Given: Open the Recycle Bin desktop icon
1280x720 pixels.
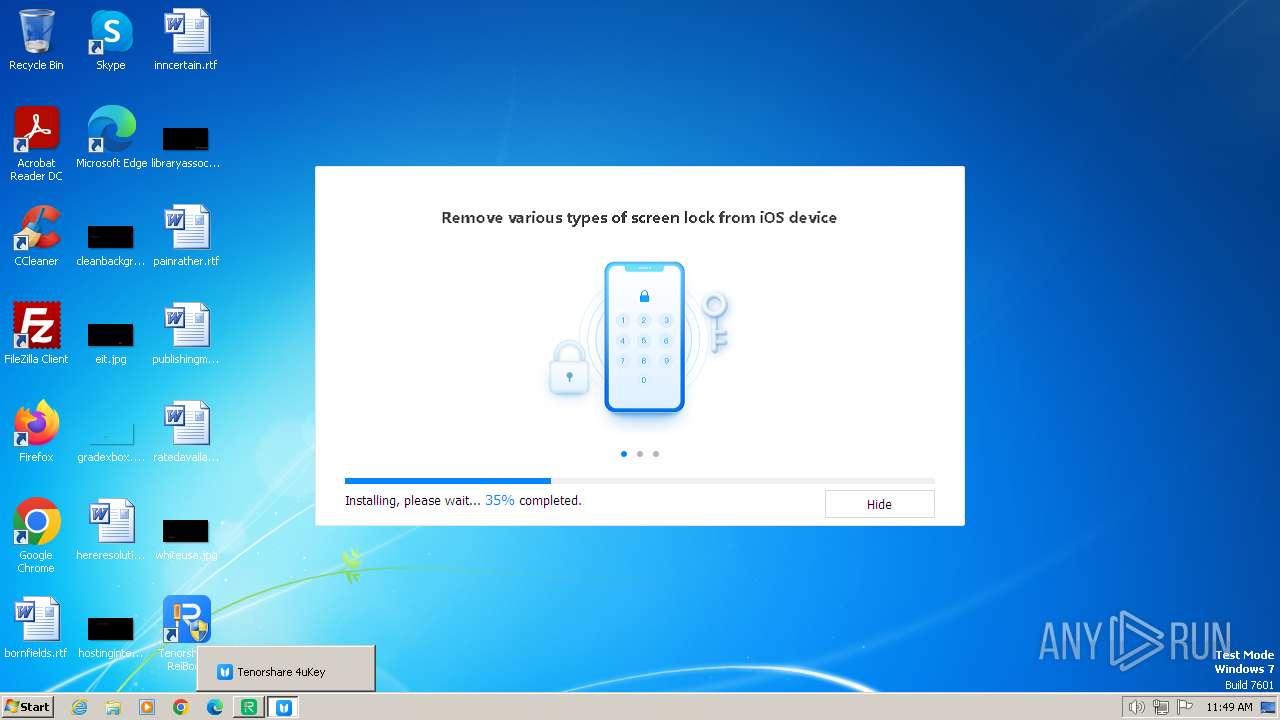Looking at the screenshot, I should pyautogui.click(x=36, y=40).
